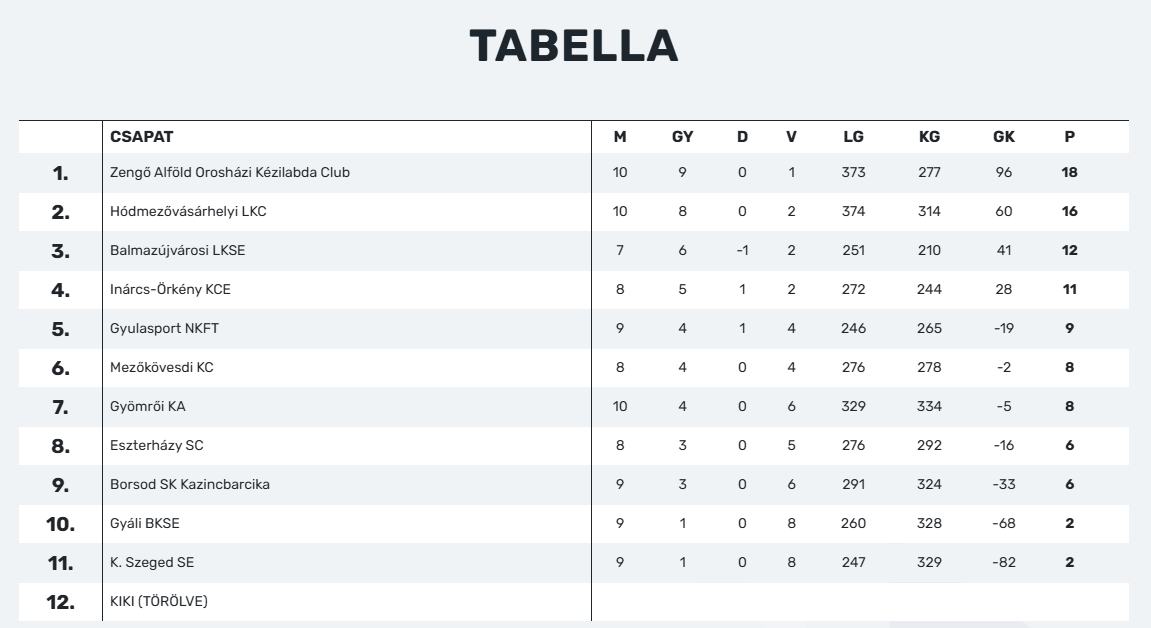
Task: Open Mezőkövesdi KC team entry
Action: pyautogui.click(x=161, y=367)
